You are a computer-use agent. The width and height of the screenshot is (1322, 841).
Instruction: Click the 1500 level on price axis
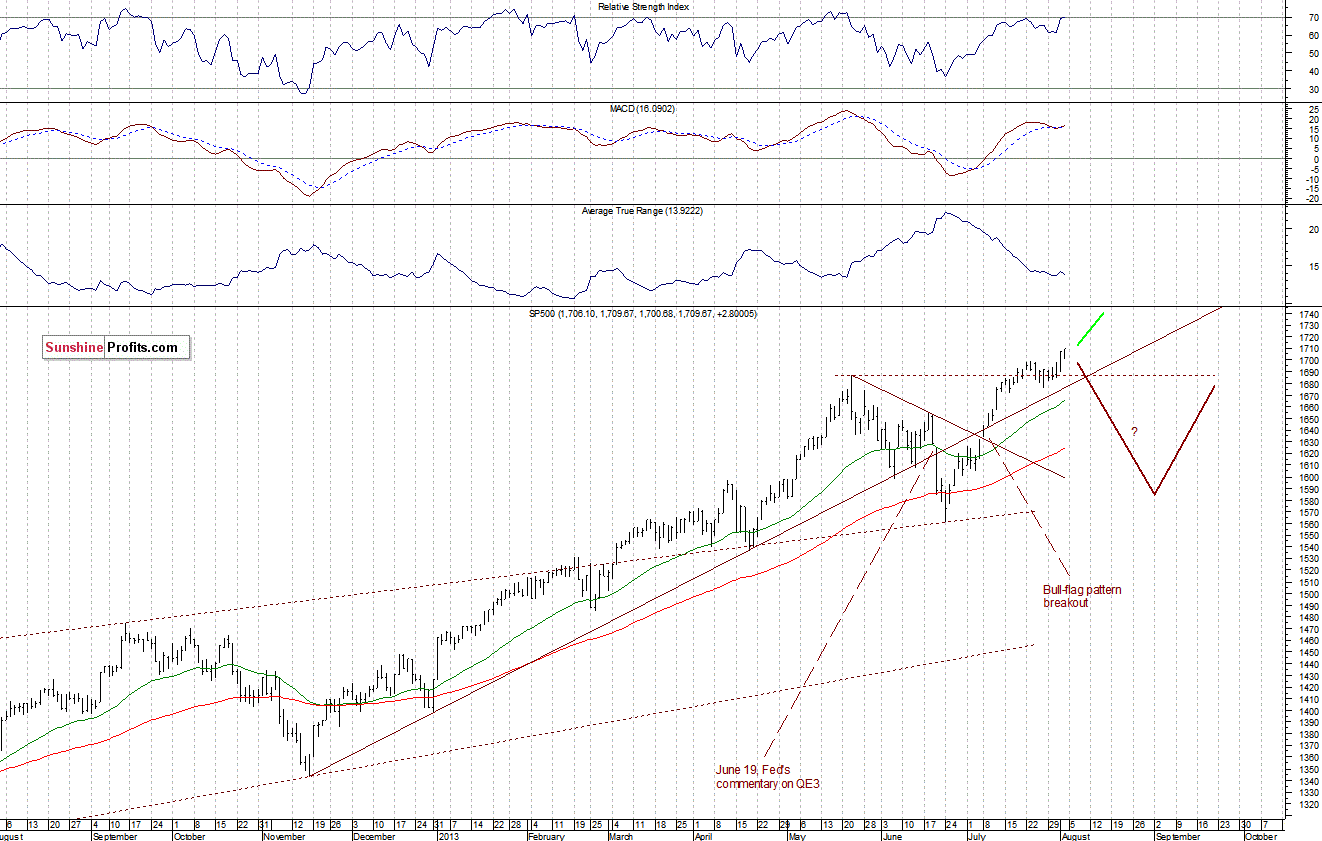pos(1307,594)
